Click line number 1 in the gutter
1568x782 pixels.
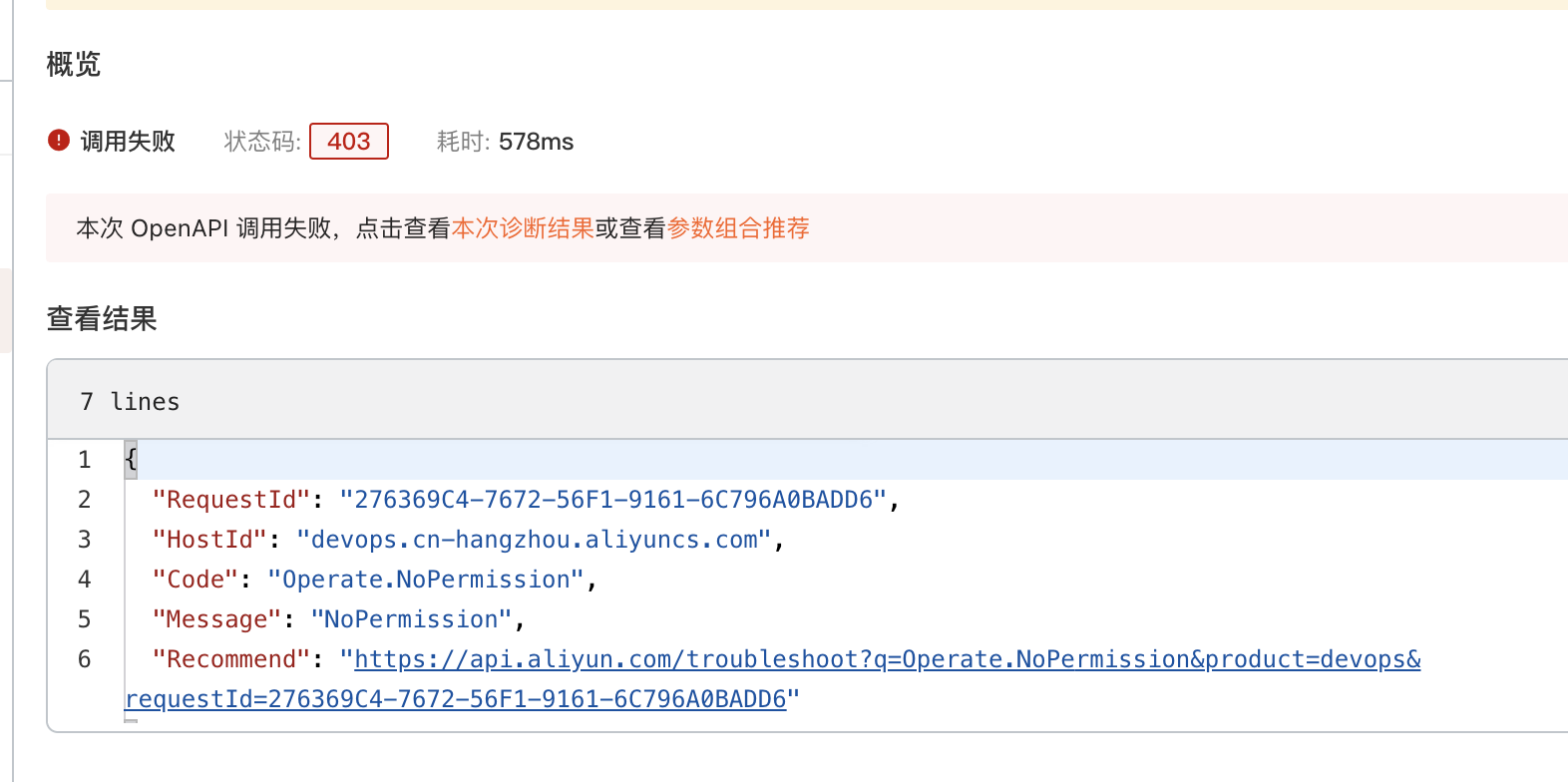[85, 460]
